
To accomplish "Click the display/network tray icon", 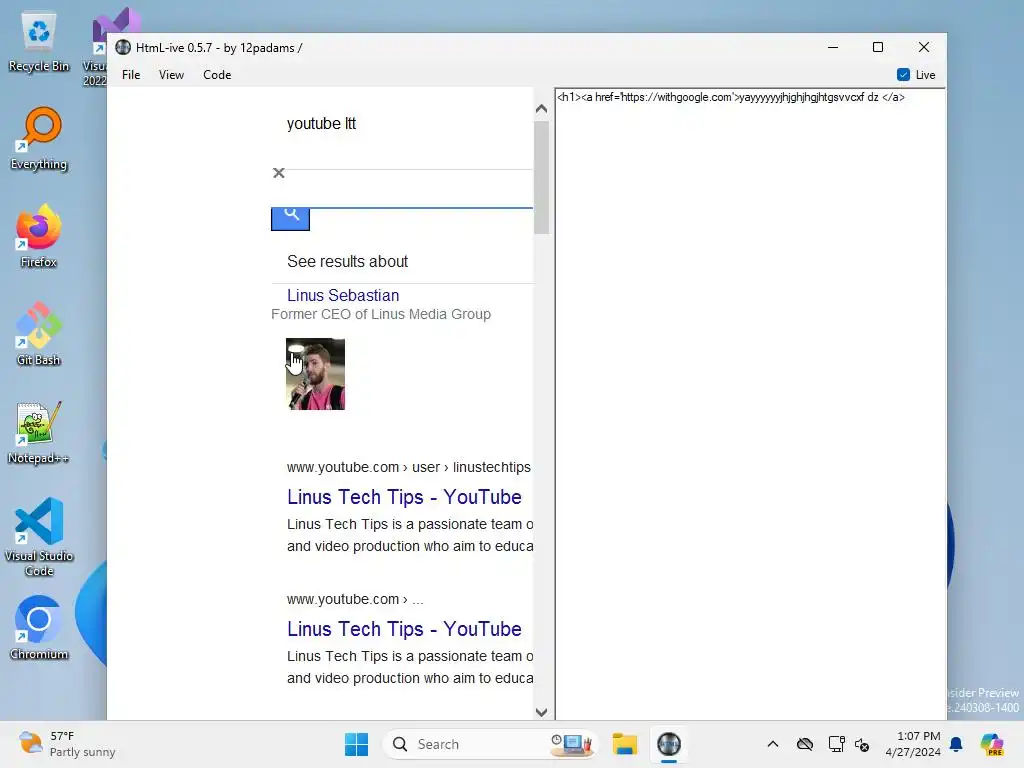I will (837, 744).
